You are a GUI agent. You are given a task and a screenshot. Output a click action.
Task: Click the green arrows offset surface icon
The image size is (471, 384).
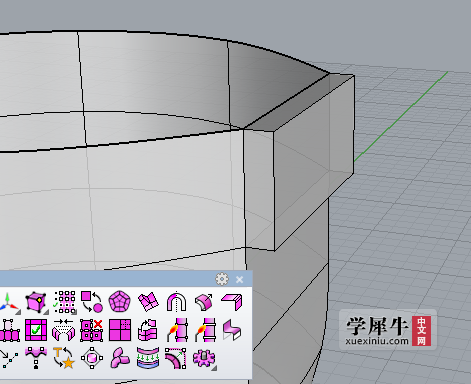[148, 358]
